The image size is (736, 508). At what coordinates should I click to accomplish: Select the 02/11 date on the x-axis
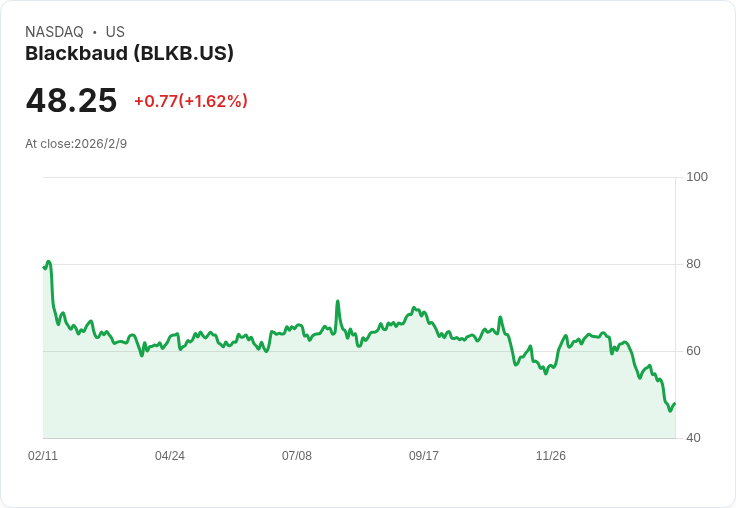click(x=43, y=456)
